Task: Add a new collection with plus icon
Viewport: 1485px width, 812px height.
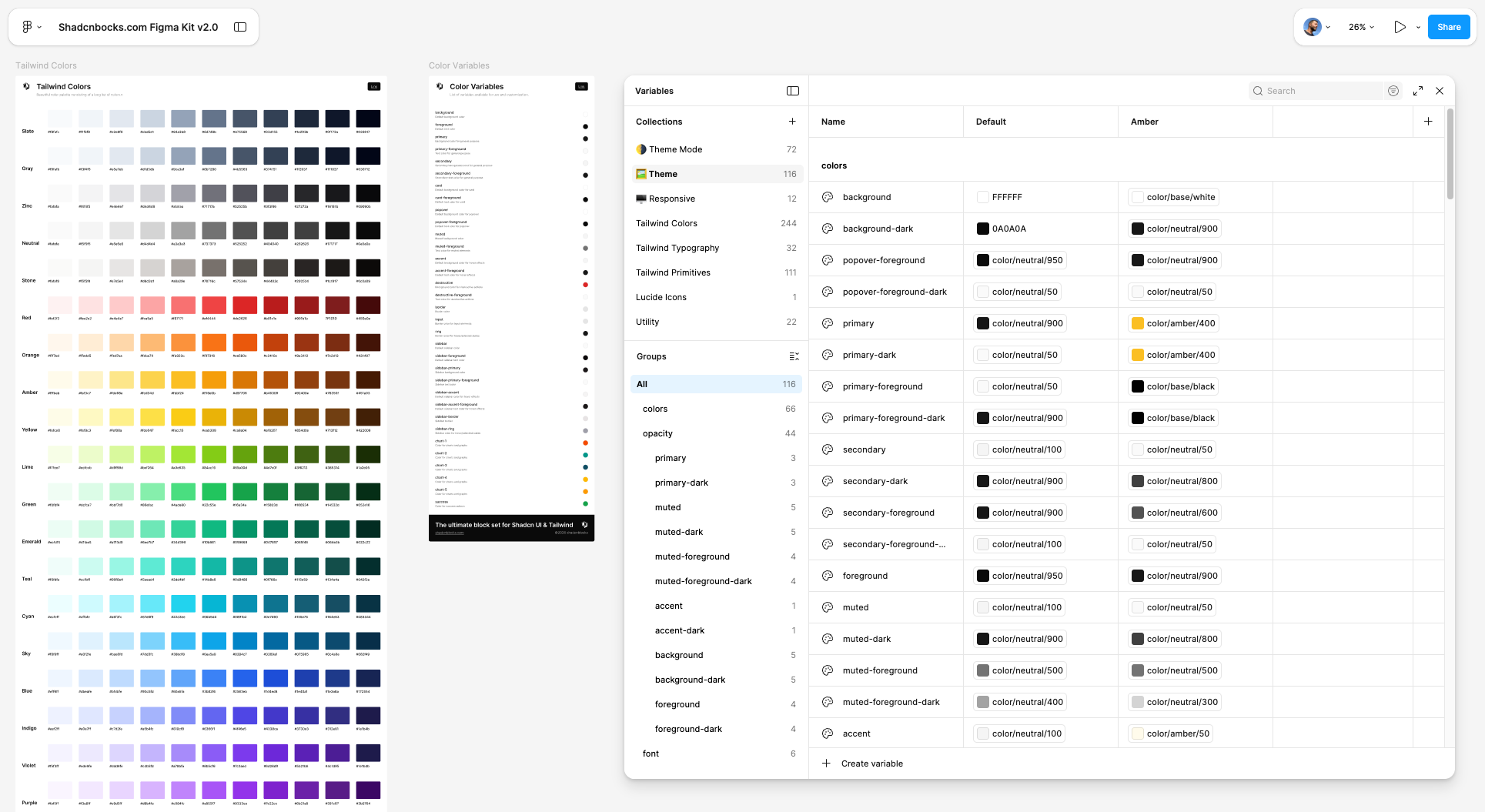Action: [x=792, y=122]
